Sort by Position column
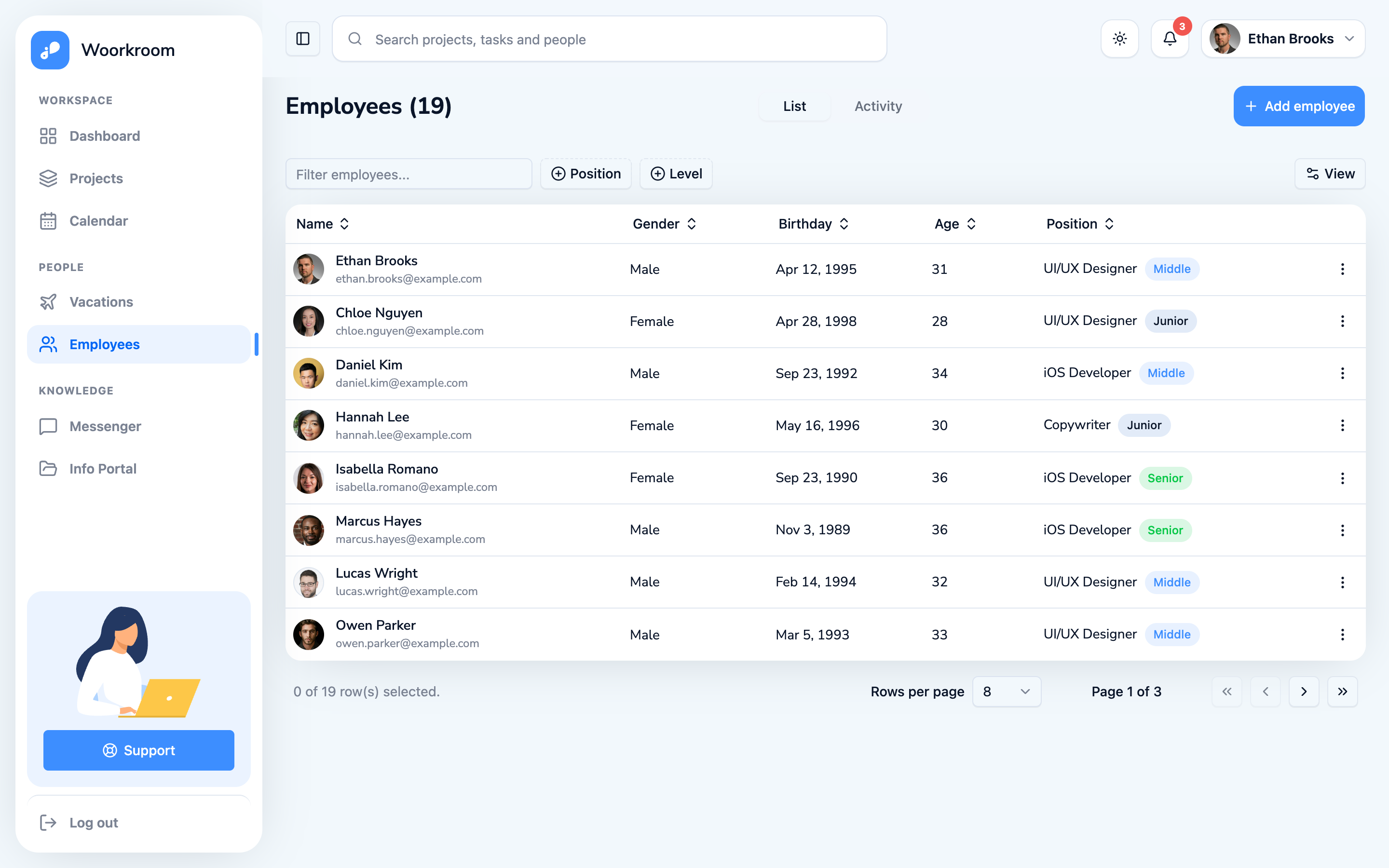Screen dimensions: 1389x868 [1080, 224]
